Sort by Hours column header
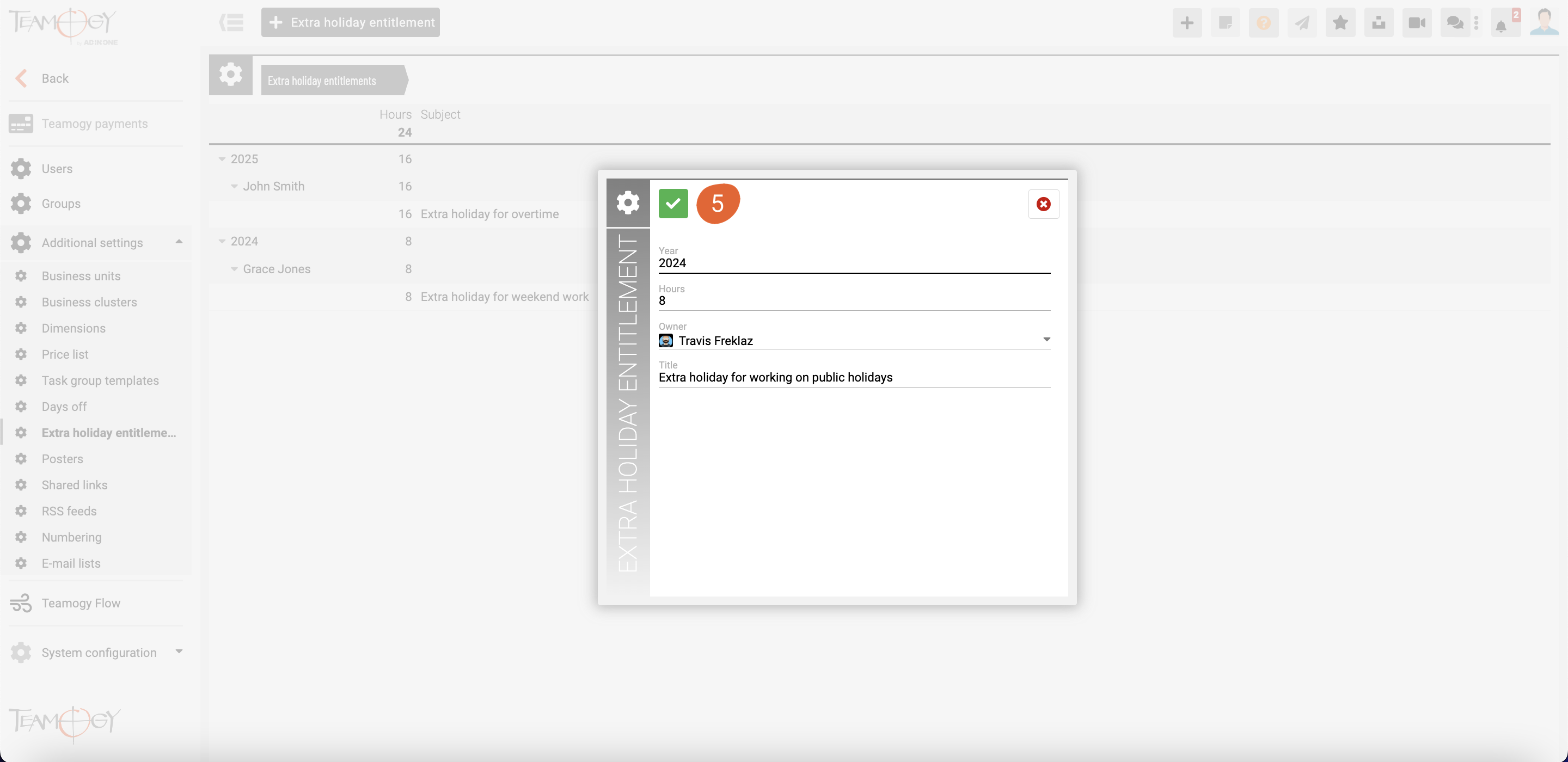The height and width of the screenshot is (762, 1568). pyautogui.click(x=395, y=114)
